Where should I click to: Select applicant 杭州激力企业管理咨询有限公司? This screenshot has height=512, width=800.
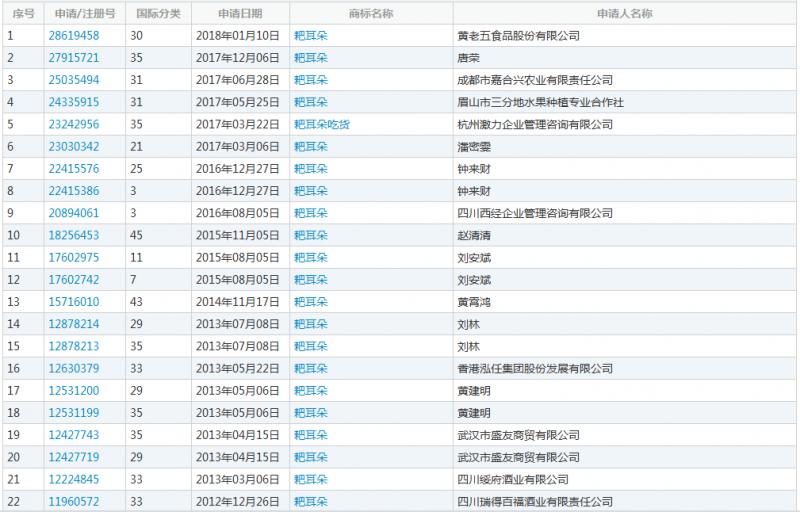535,124
